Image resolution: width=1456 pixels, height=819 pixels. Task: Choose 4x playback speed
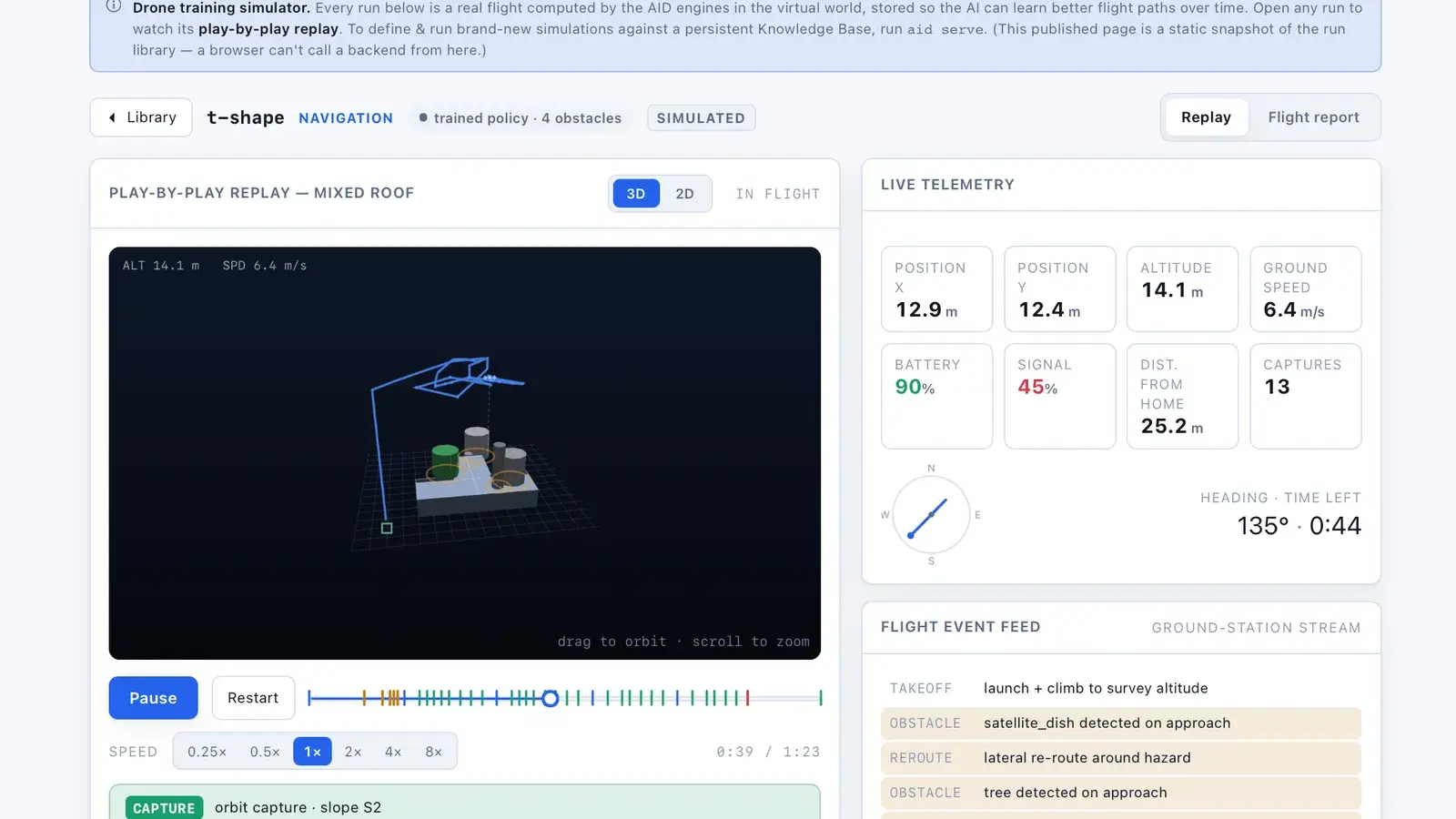click(393, 752)
